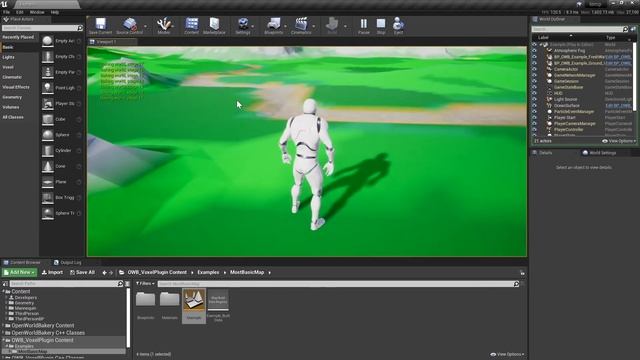
Task: Click the Unreal Engine logo icon
Action: tap(4, 4)
